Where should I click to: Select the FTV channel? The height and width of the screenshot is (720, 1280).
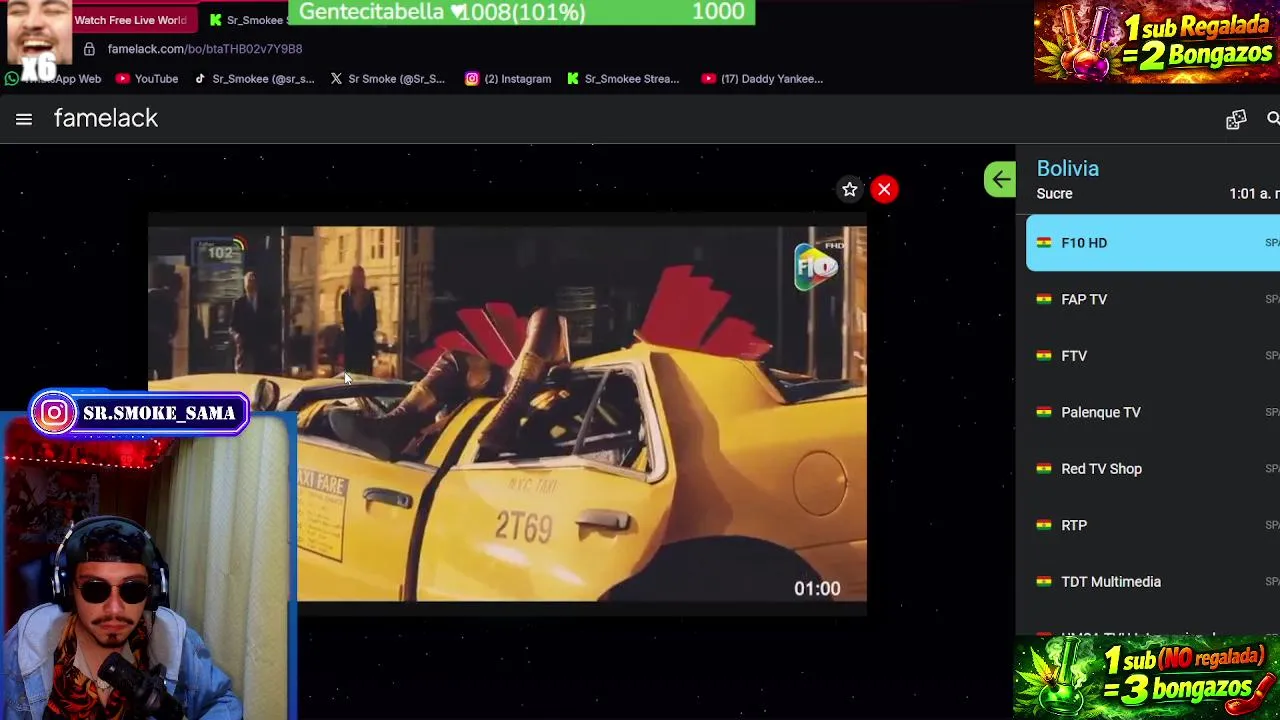pyautogui.click(x=1153, y=356)
